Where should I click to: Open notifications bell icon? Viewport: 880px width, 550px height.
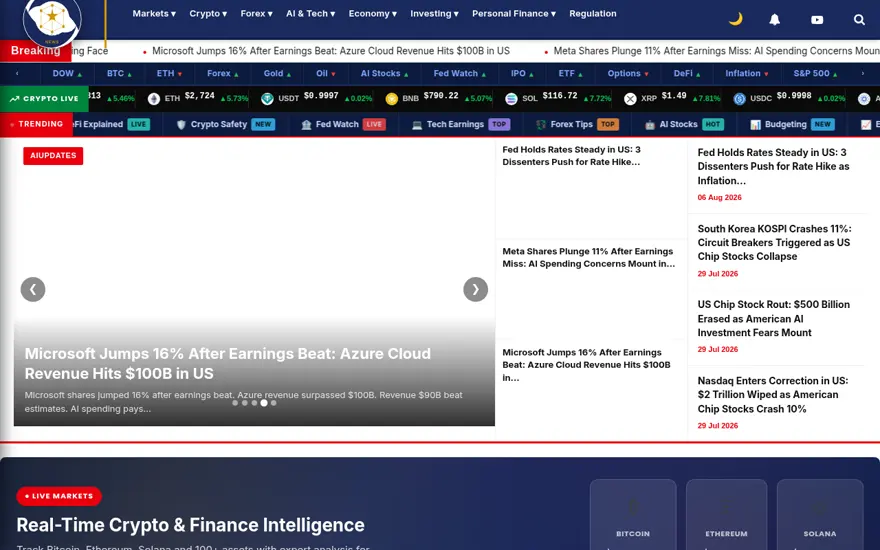[774, 20]
